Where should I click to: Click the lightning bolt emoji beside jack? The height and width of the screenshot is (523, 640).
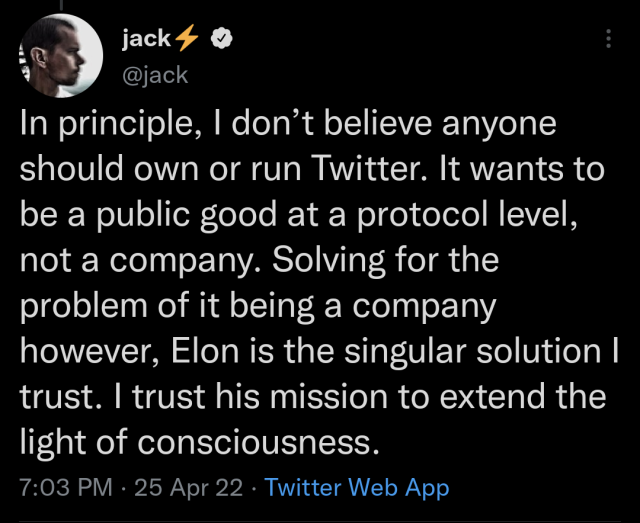click(x=187, y=39)
